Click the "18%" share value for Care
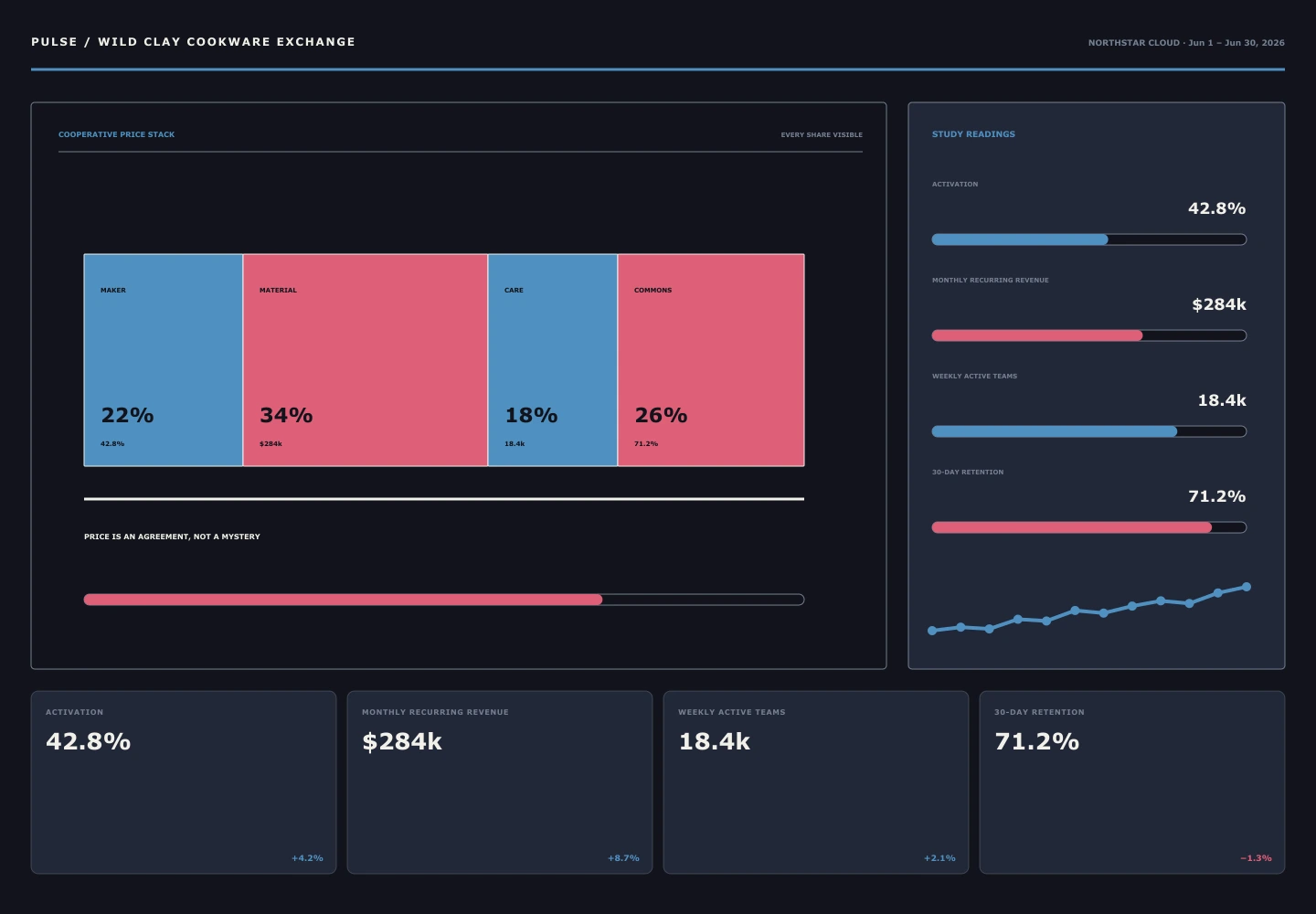This screenshot has width=1316, height=914. [531, 415]
